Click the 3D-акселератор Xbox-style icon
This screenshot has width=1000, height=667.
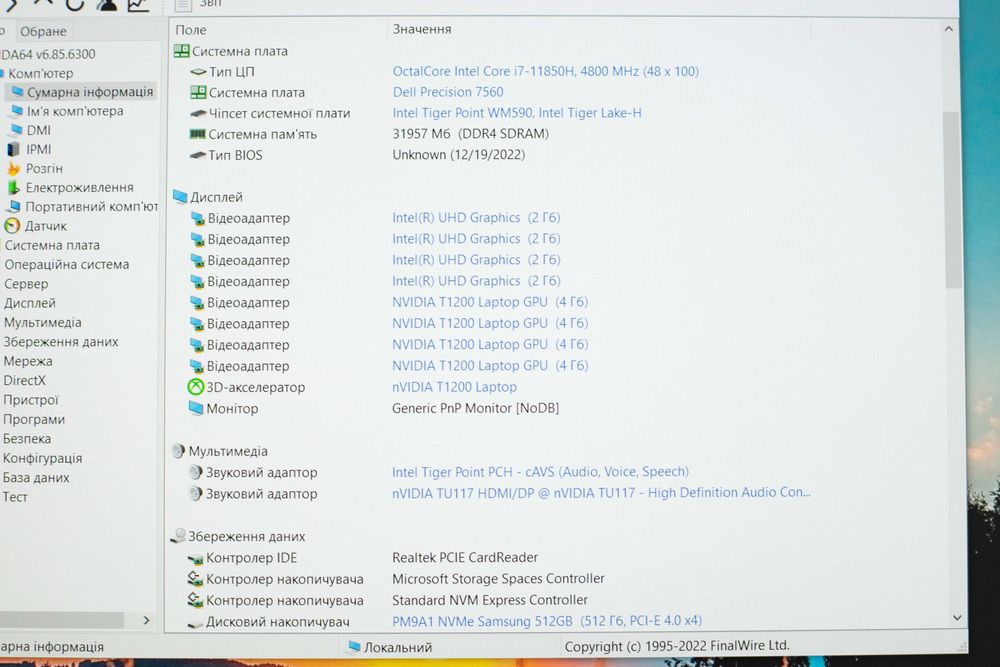tap(195, 387)
